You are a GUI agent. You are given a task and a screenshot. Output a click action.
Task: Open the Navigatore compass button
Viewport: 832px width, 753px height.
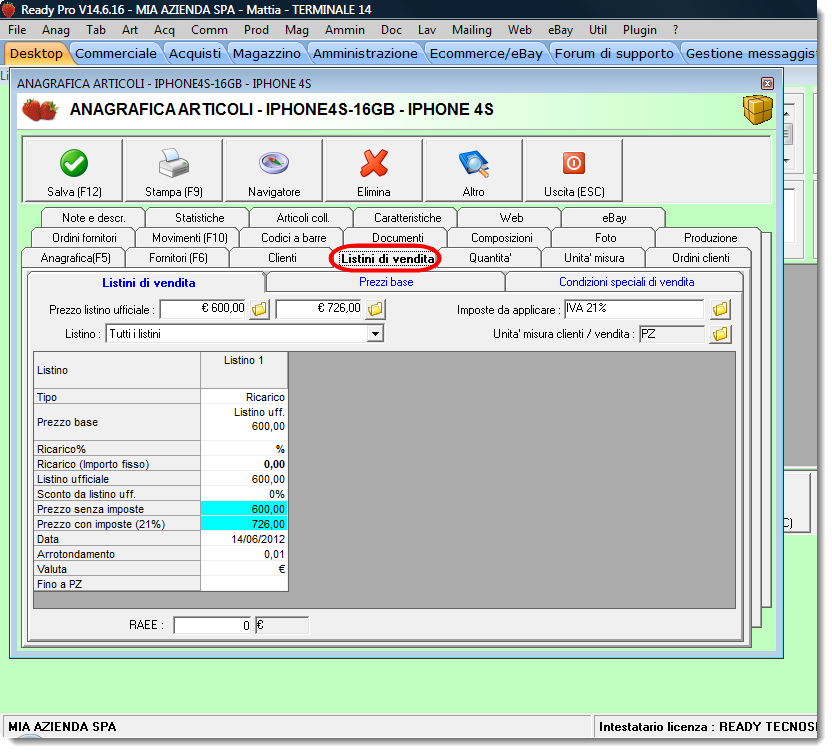point(274,170)
